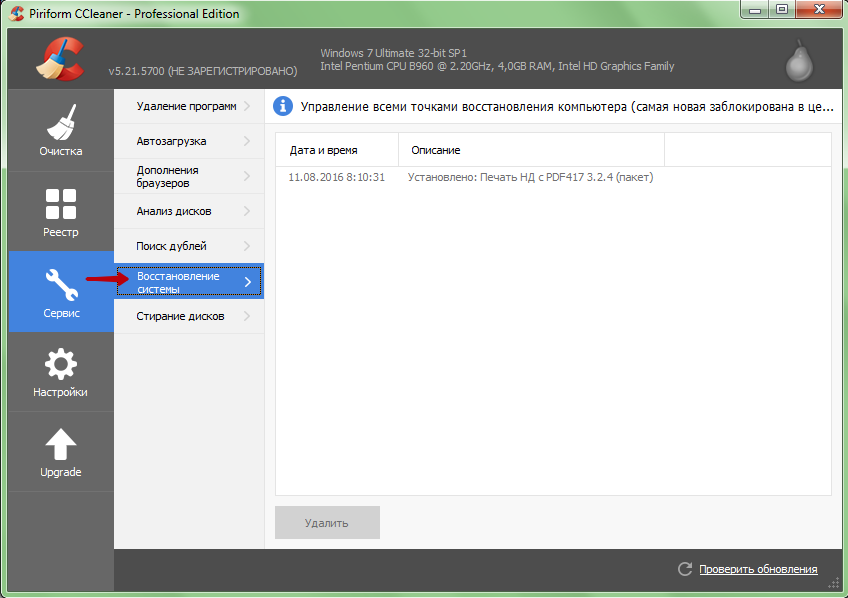Viewport: 848px width, 598px height.
Task: Open Стирание дисков tool
Action: (x=189, y=316)
